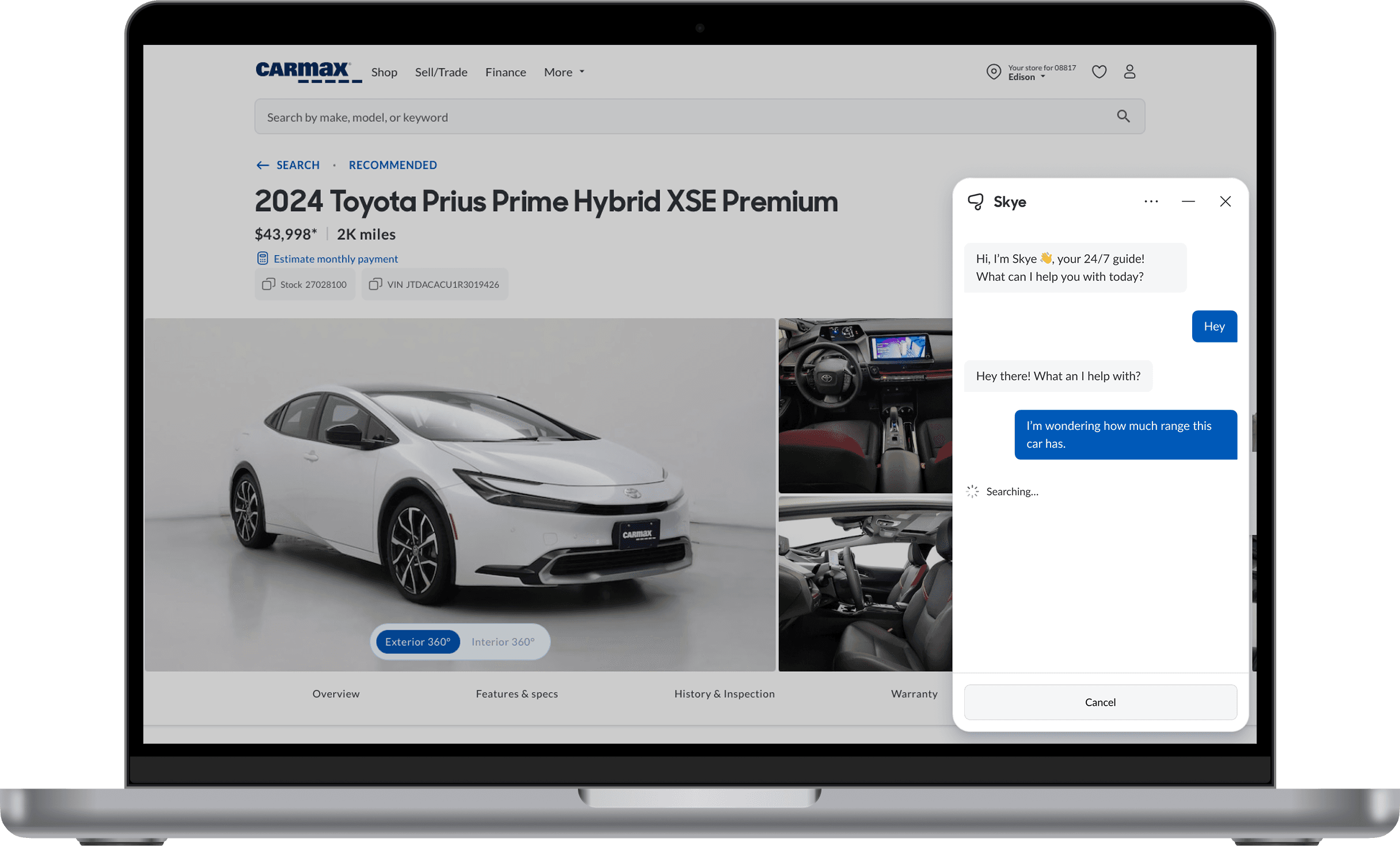Image resolution: width=1400 pixels, height=846 pixels.
Task: Cancel the Skye search request
Action: (1100, 702)
